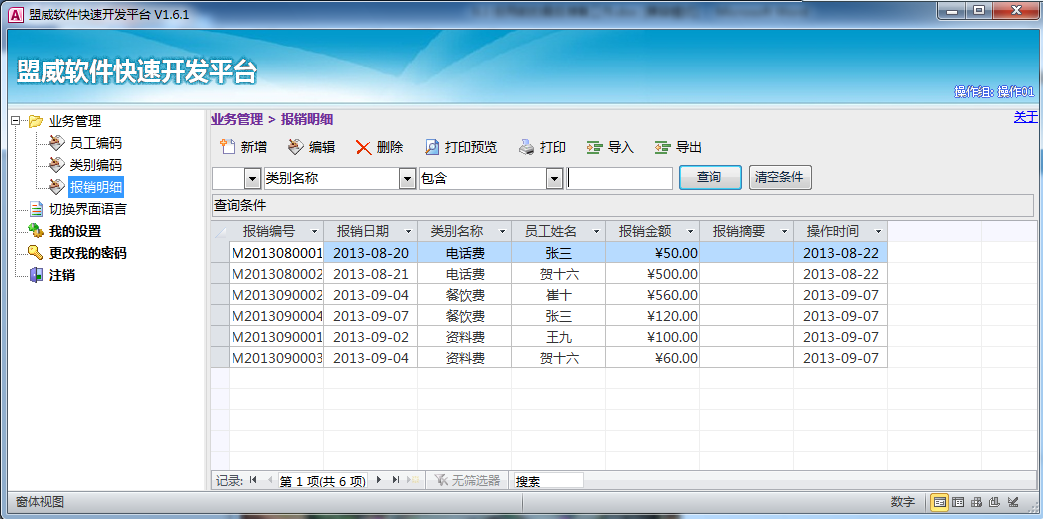Image resolution: width=1043 pixels, height=519 pixels.
Task: Click the 业务管理 folder icon in tree
Action: pyautogui.click(x=35, y=121)
